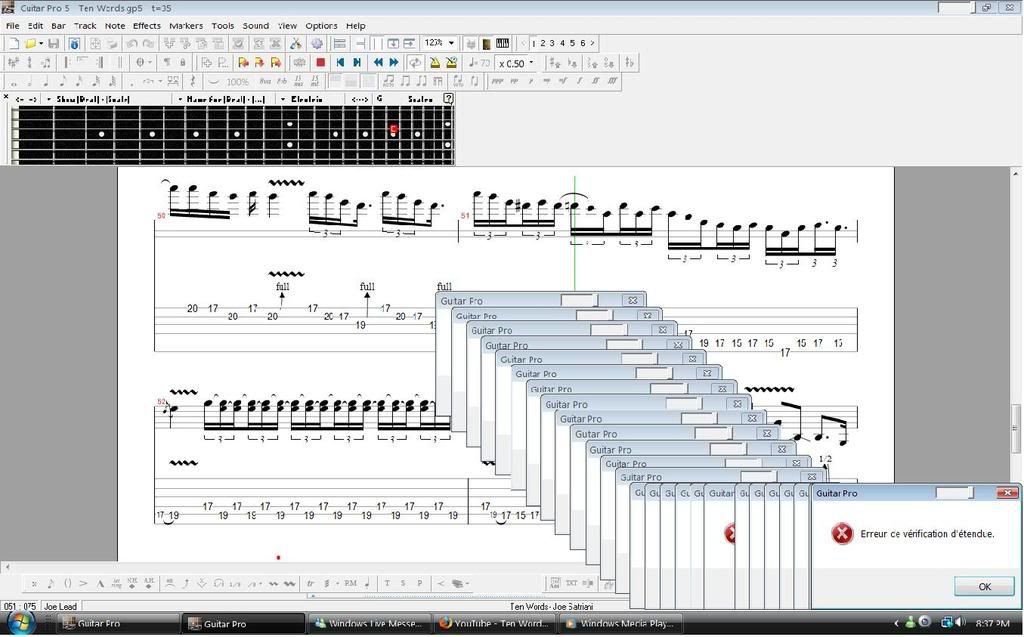Select the fff dynamic icon
The image size is (1024, 637).
[612, 82]
